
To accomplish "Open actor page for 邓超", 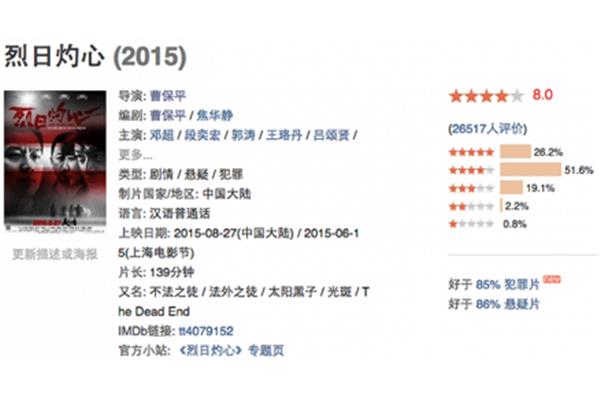I will [161, 135].
